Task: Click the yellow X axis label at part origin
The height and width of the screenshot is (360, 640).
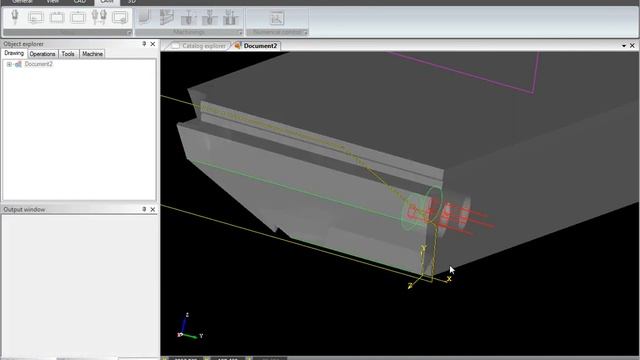Action: click(449, 279)
